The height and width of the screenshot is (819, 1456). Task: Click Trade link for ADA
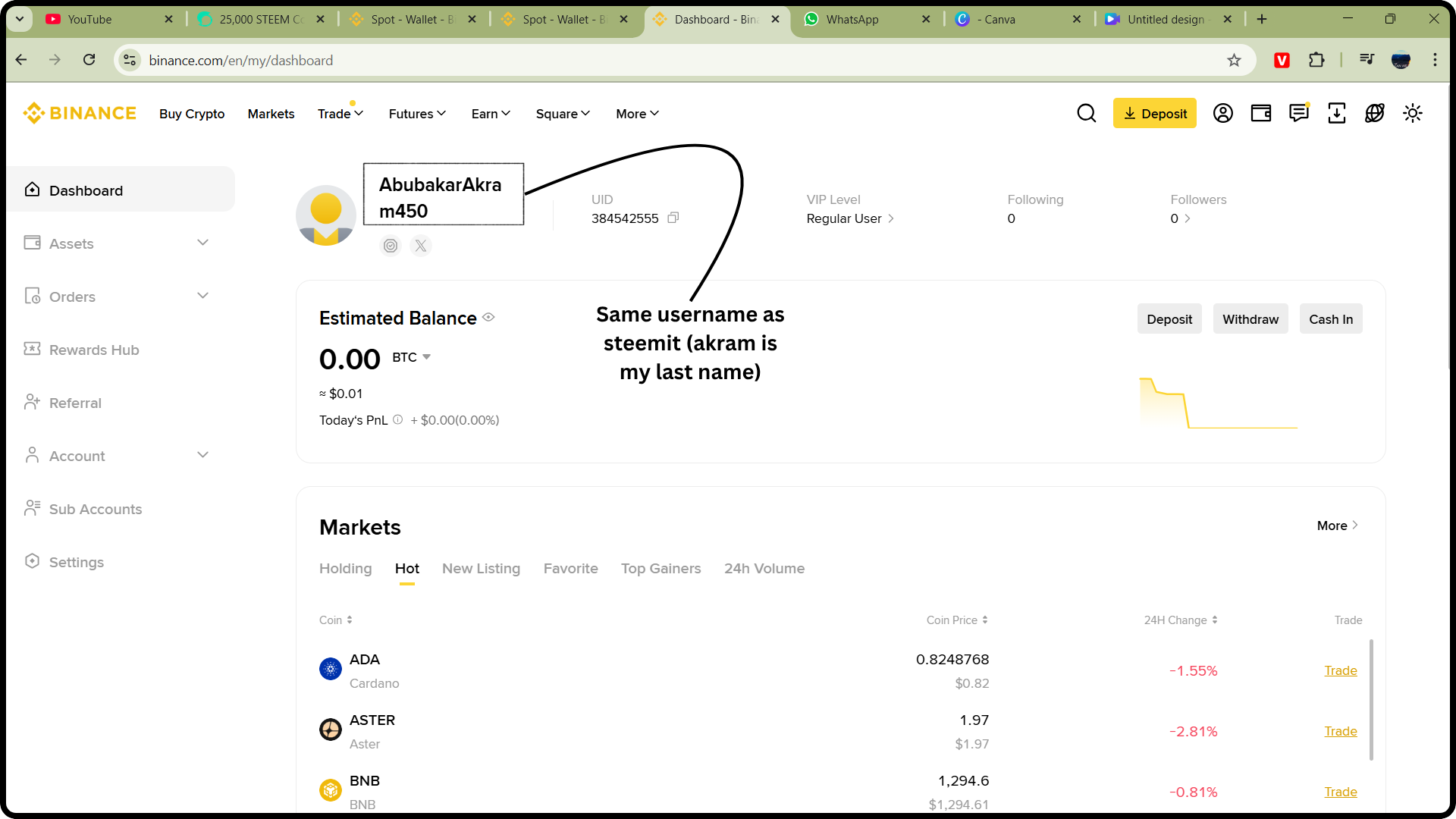tap(1340, 670)
